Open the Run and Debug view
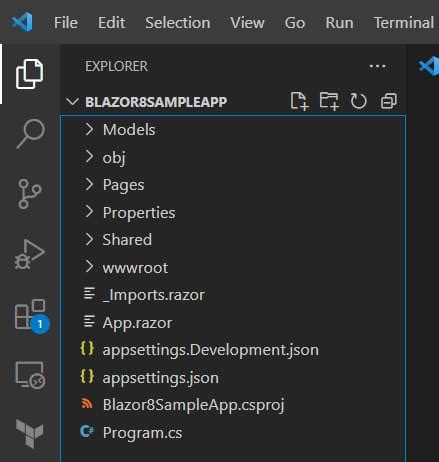This screenshot has width=439, height=462. point(29,254)
